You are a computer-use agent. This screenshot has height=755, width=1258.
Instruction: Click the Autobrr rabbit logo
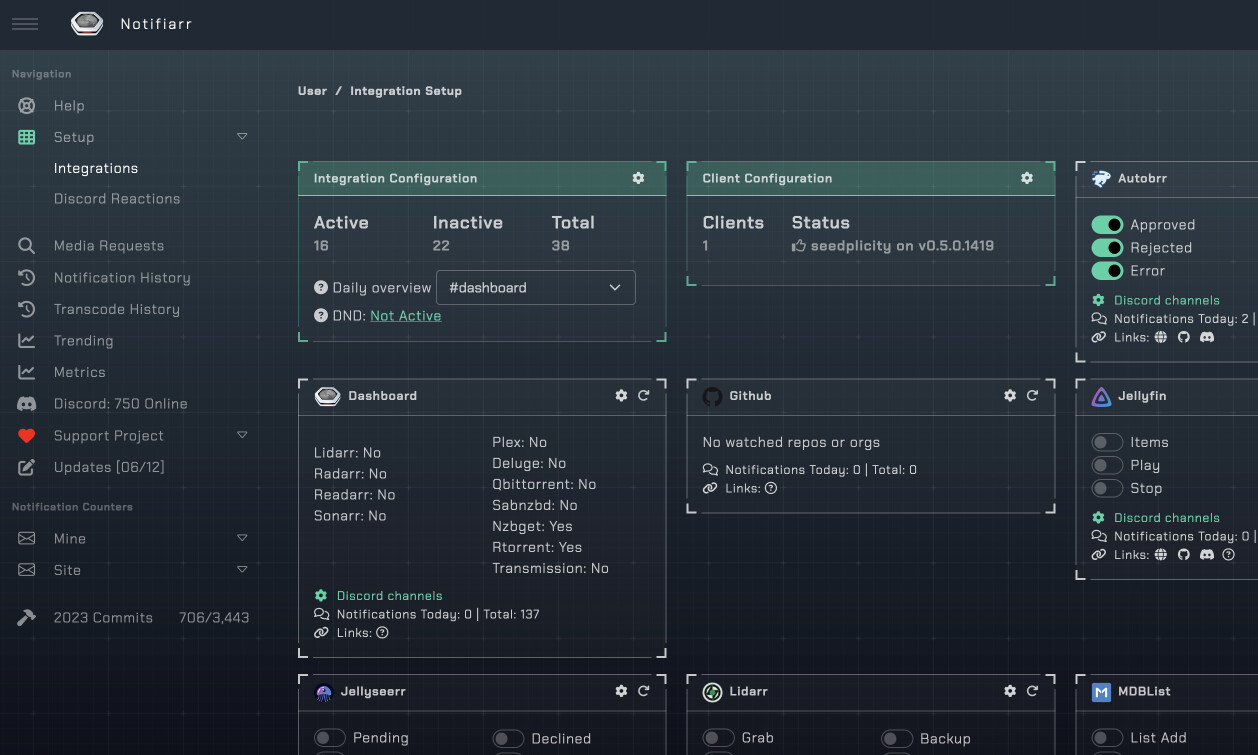(x=1101, y=179)
